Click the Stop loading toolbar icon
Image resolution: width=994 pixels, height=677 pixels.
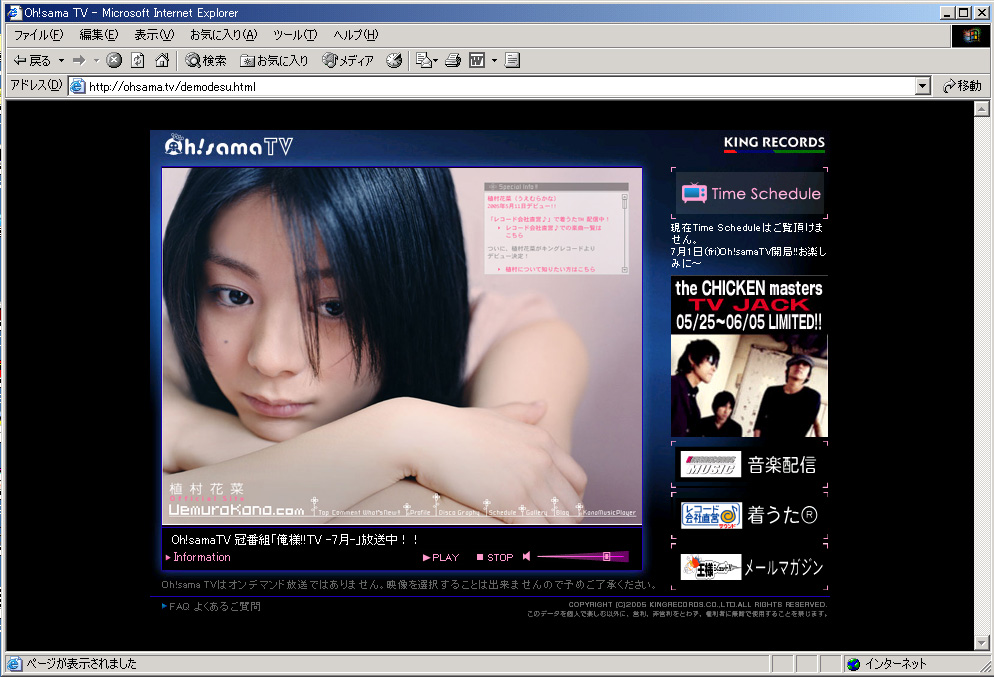(x=114, y=61)
